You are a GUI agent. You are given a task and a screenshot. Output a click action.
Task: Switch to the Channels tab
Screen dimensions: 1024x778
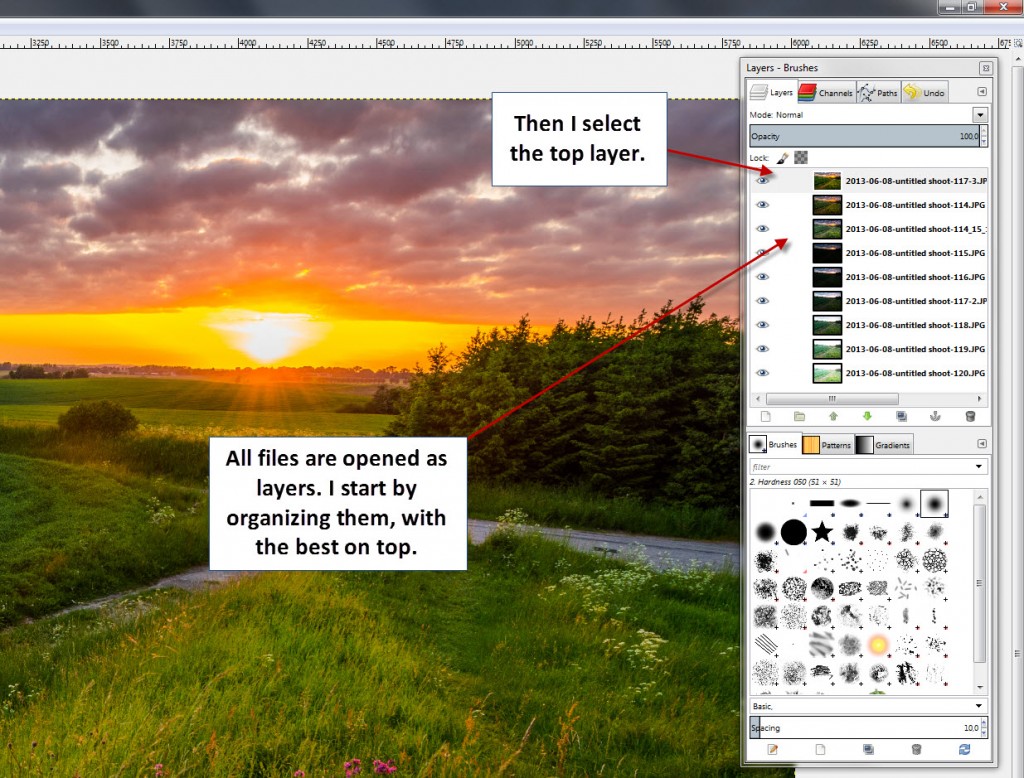tap(826, 92)
